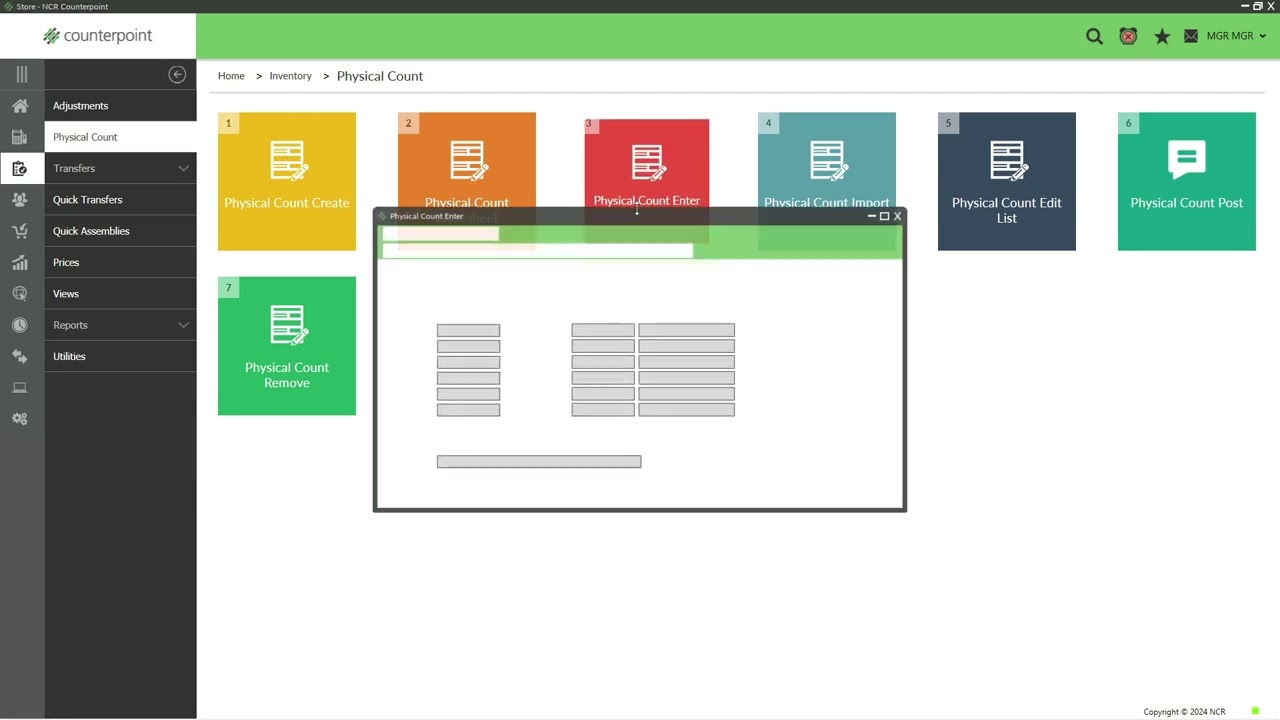1280x720 pixels.
Task: Click the globe-search icon in the left rail
Action: (20, 294)
